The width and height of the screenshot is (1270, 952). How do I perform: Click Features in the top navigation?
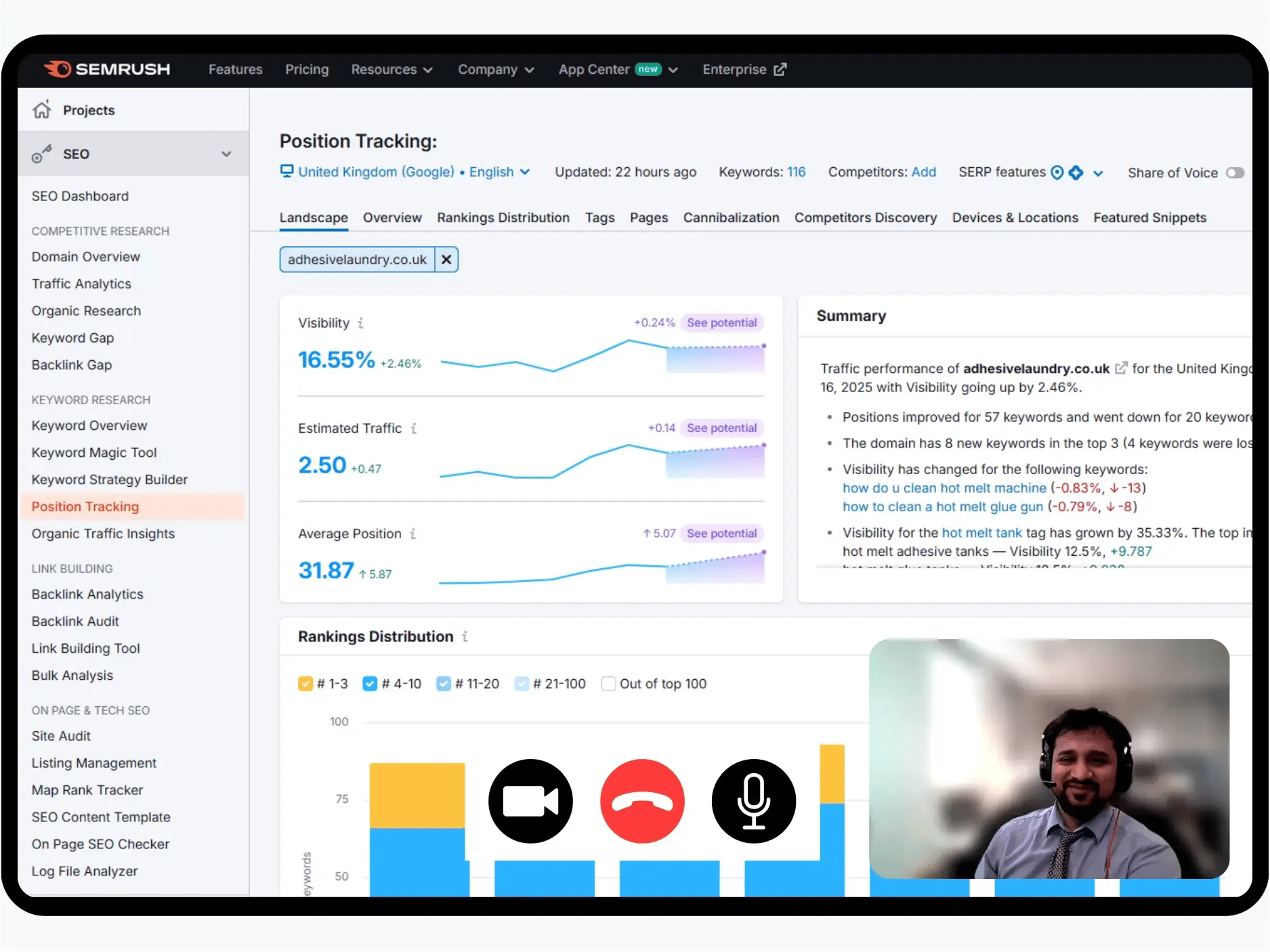[x=235, y=69]
